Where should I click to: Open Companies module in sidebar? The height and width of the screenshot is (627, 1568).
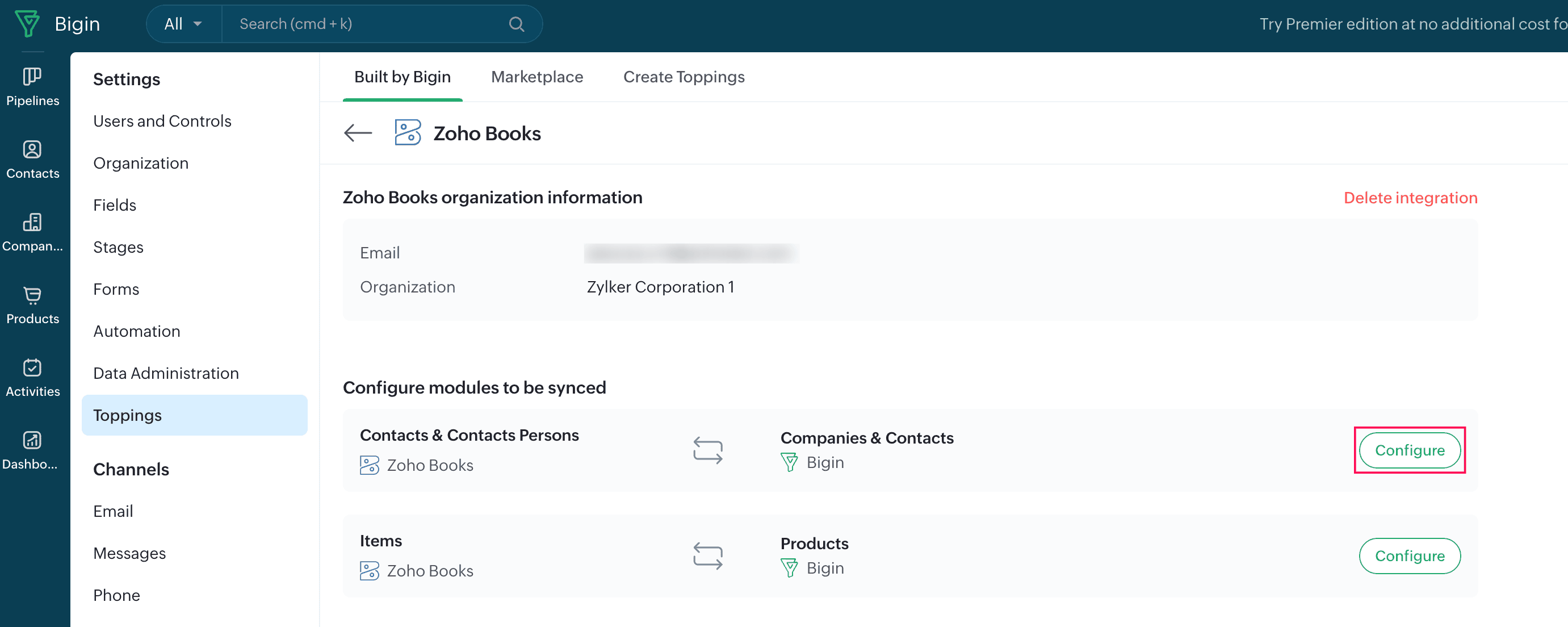[32, 232]
